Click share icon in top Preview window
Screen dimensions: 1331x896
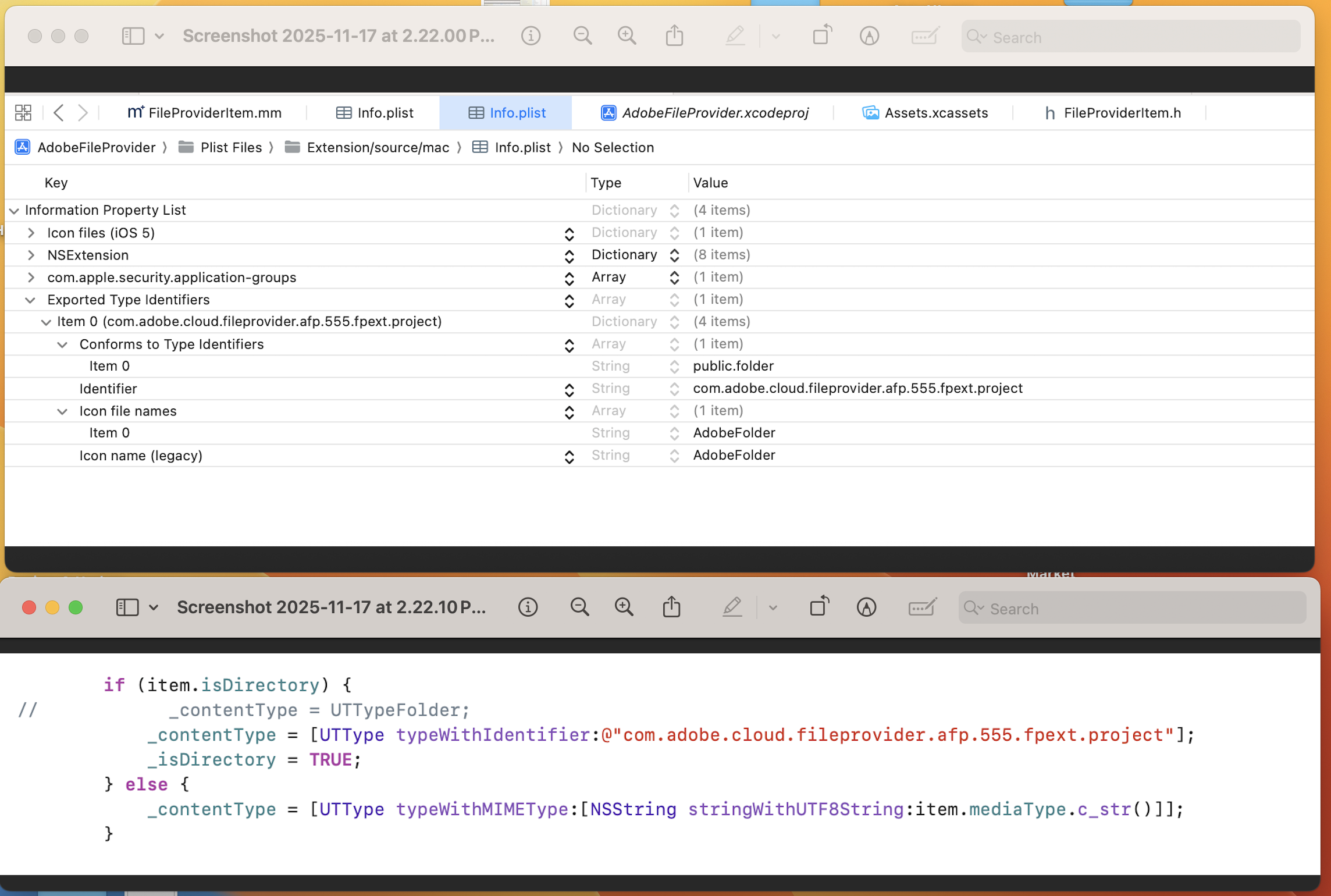674,35
